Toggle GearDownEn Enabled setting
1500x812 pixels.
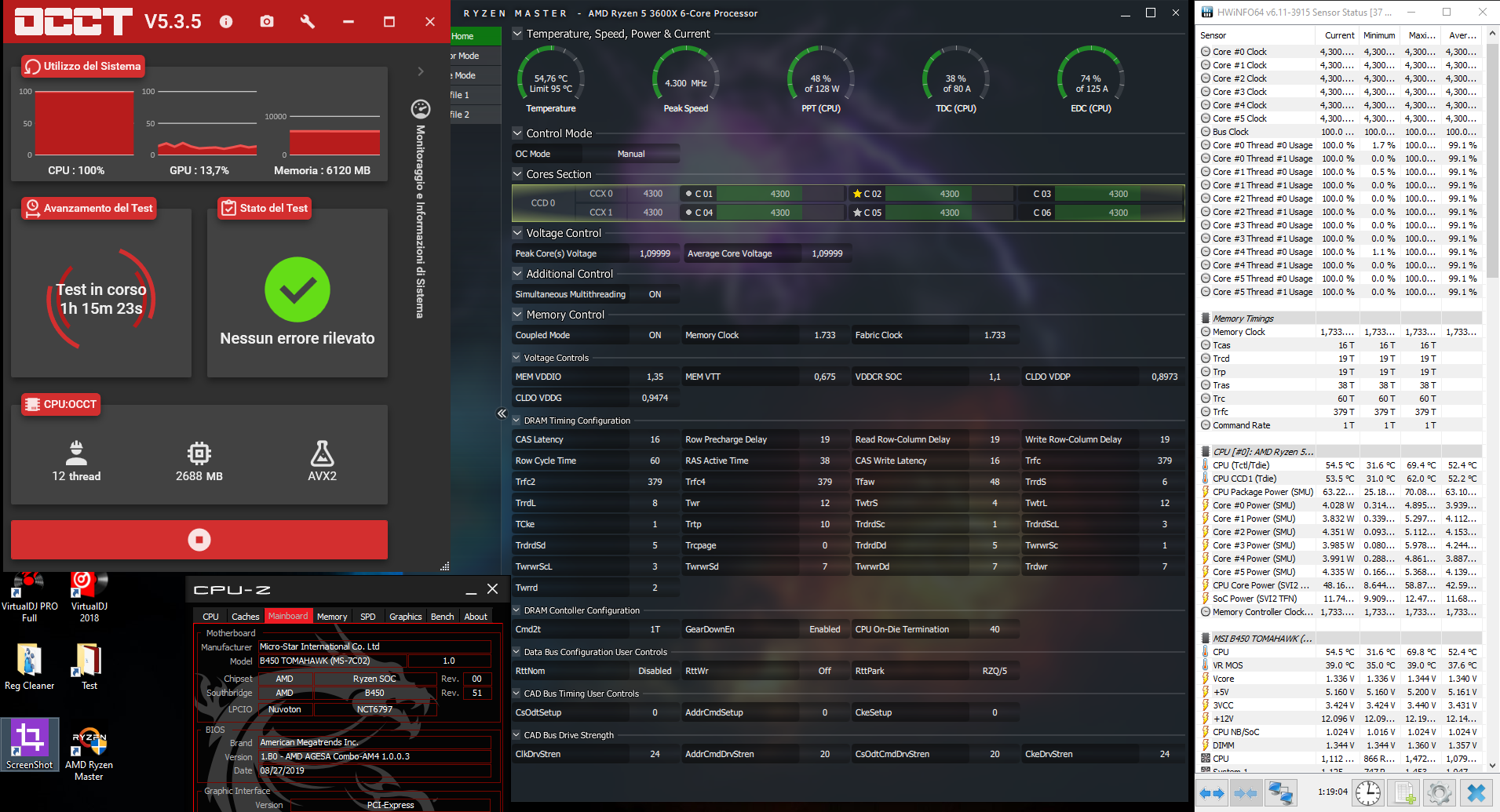pos(824,629)
